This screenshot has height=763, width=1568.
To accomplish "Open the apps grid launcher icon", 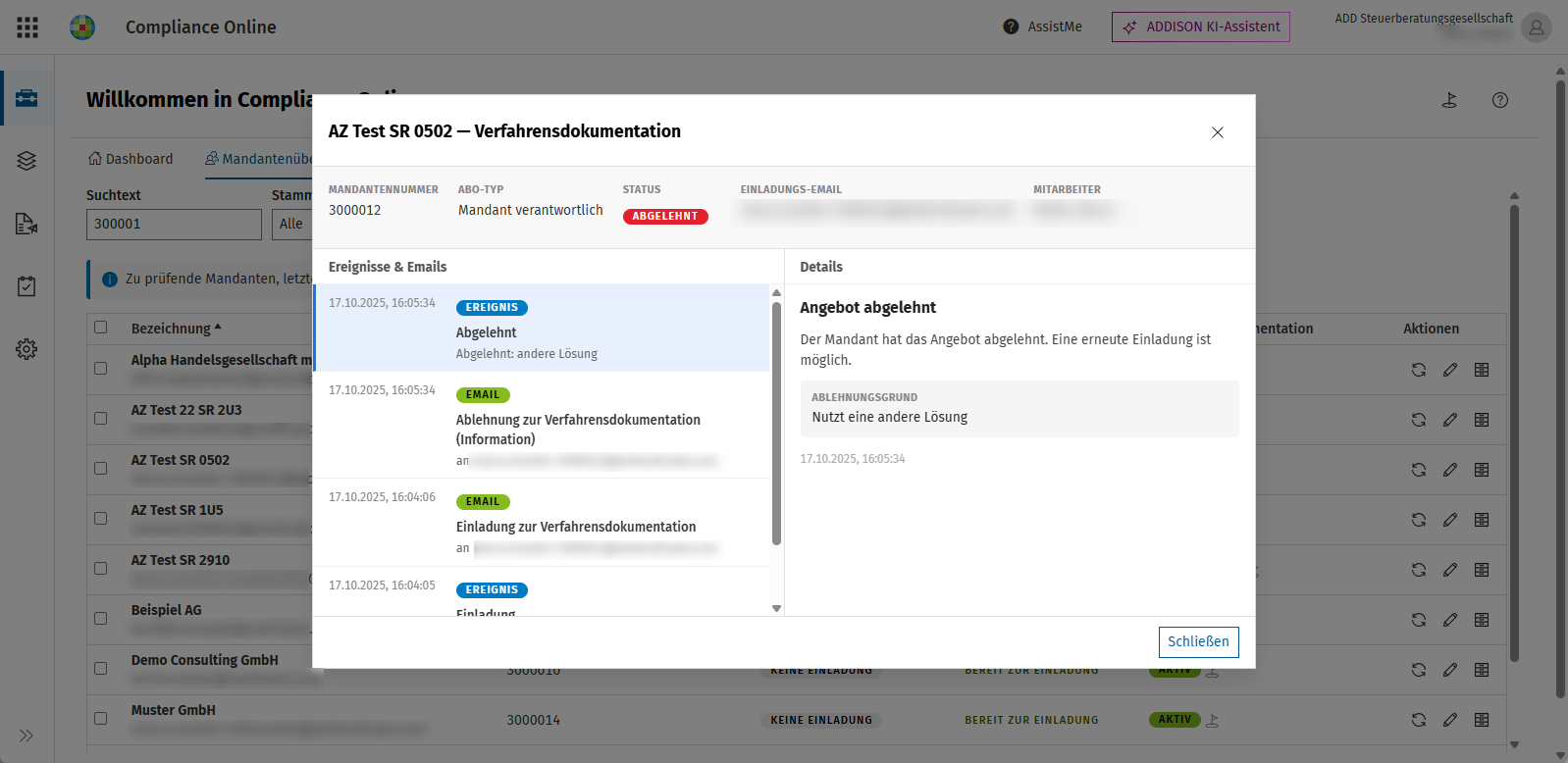I will [x=27, y=27].
